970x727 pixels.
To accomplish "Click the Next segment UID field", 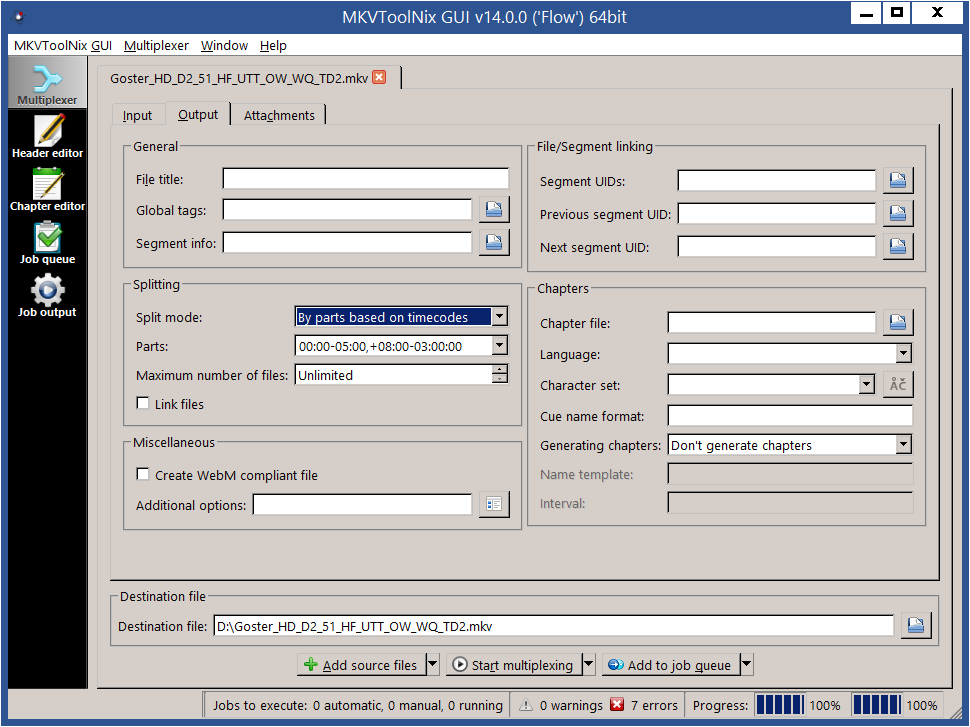I will click(777, 246).
